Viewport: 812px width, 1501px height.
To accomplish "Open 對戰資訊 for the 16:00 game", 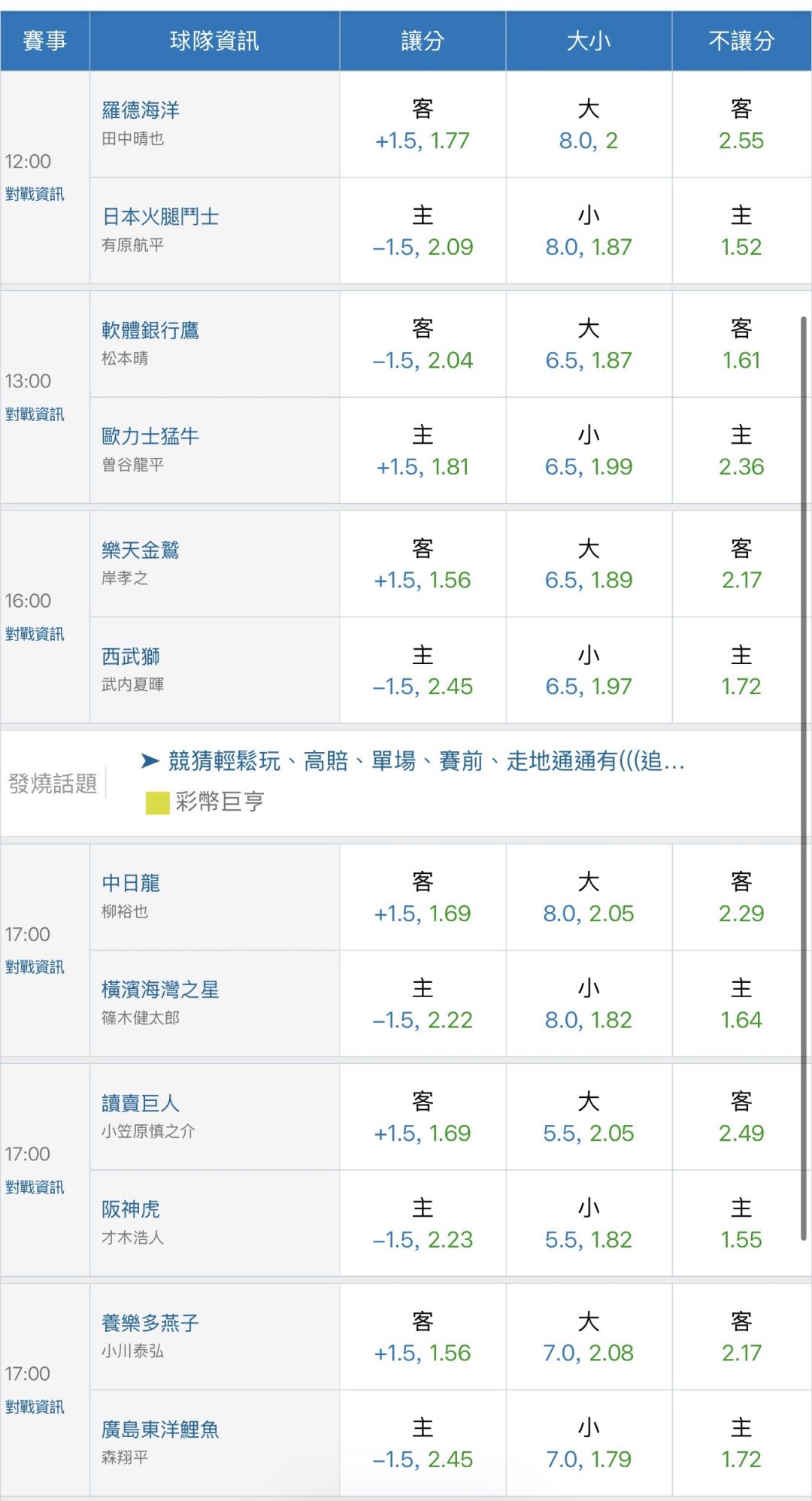I will point(35,634).
